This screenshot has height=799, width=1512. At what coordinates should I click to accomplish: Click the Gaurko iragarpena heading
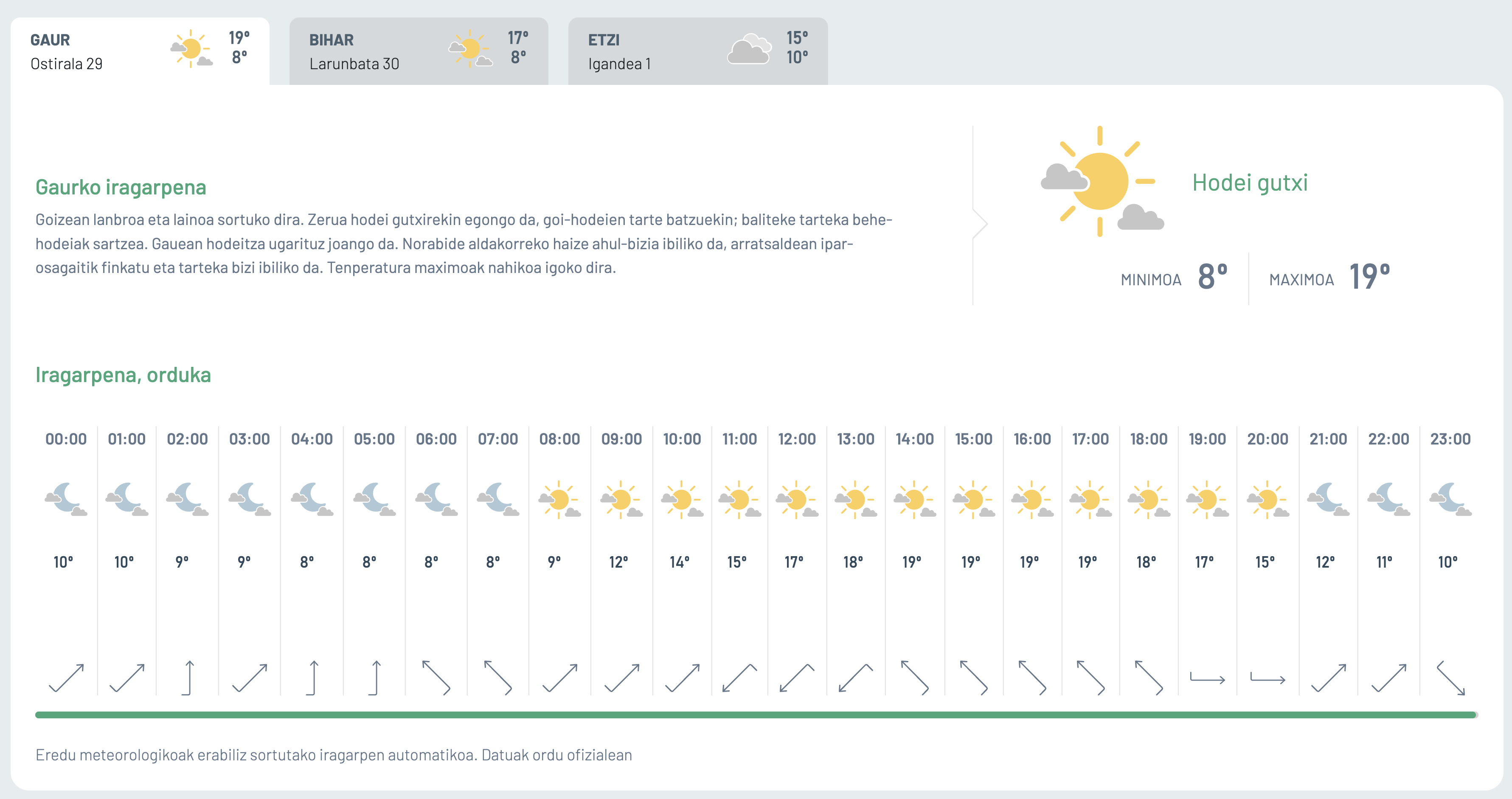point(121,187)
